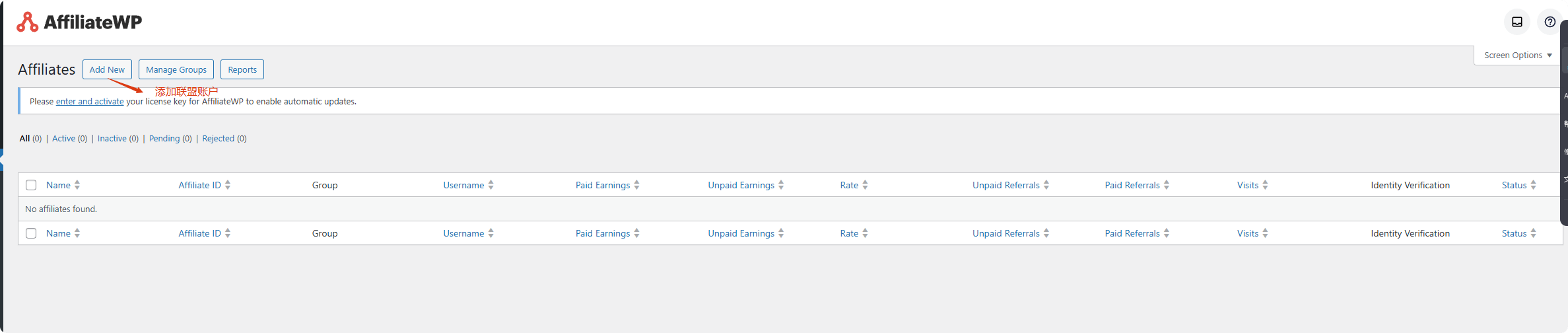Open the notifications inbox icon
Viewport: 1568px width, 333px height.
tap(1517, 22)
